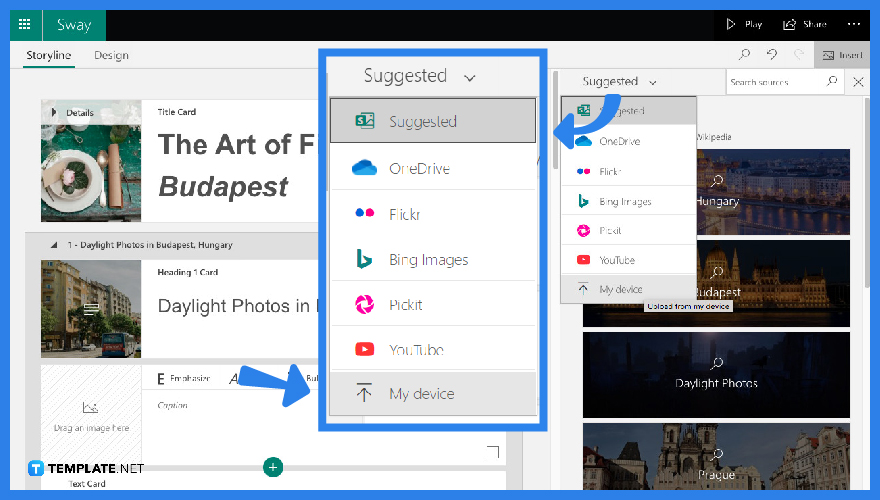Viewport: 880px width, 500px height.
Task: Click the Sway logo label
Action: coord(74,25)
